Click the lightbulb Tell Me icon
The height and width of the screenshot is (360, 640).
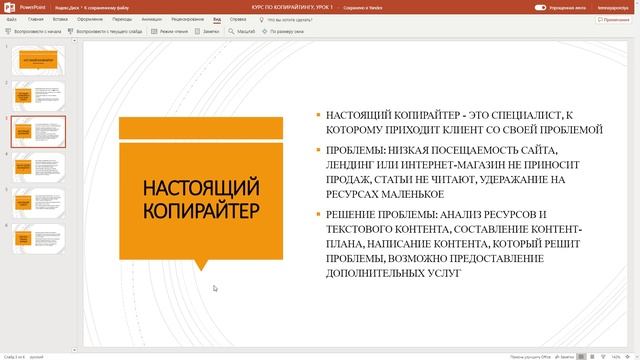tap(262, 20)
